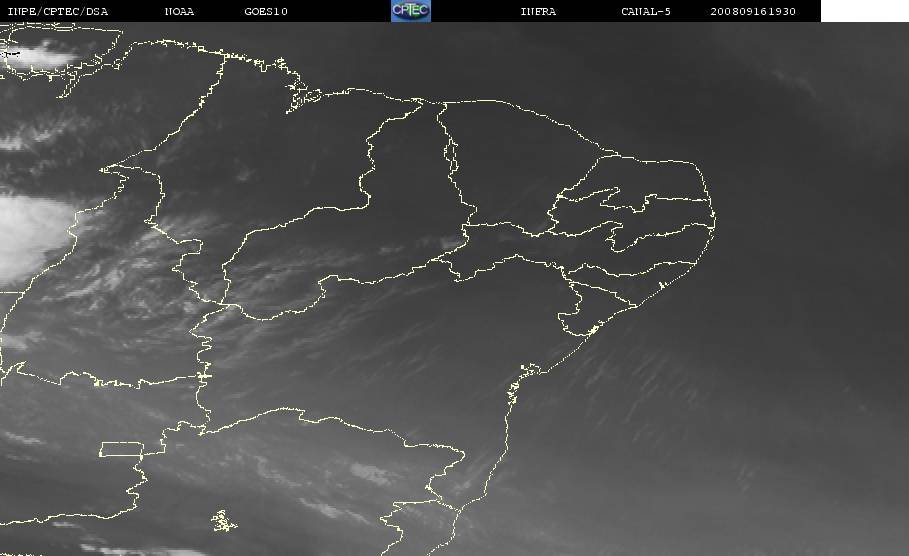Click the GOES10 satellite label
The height and width of the screenshot is (556, 909).
[x=266, y=11]
